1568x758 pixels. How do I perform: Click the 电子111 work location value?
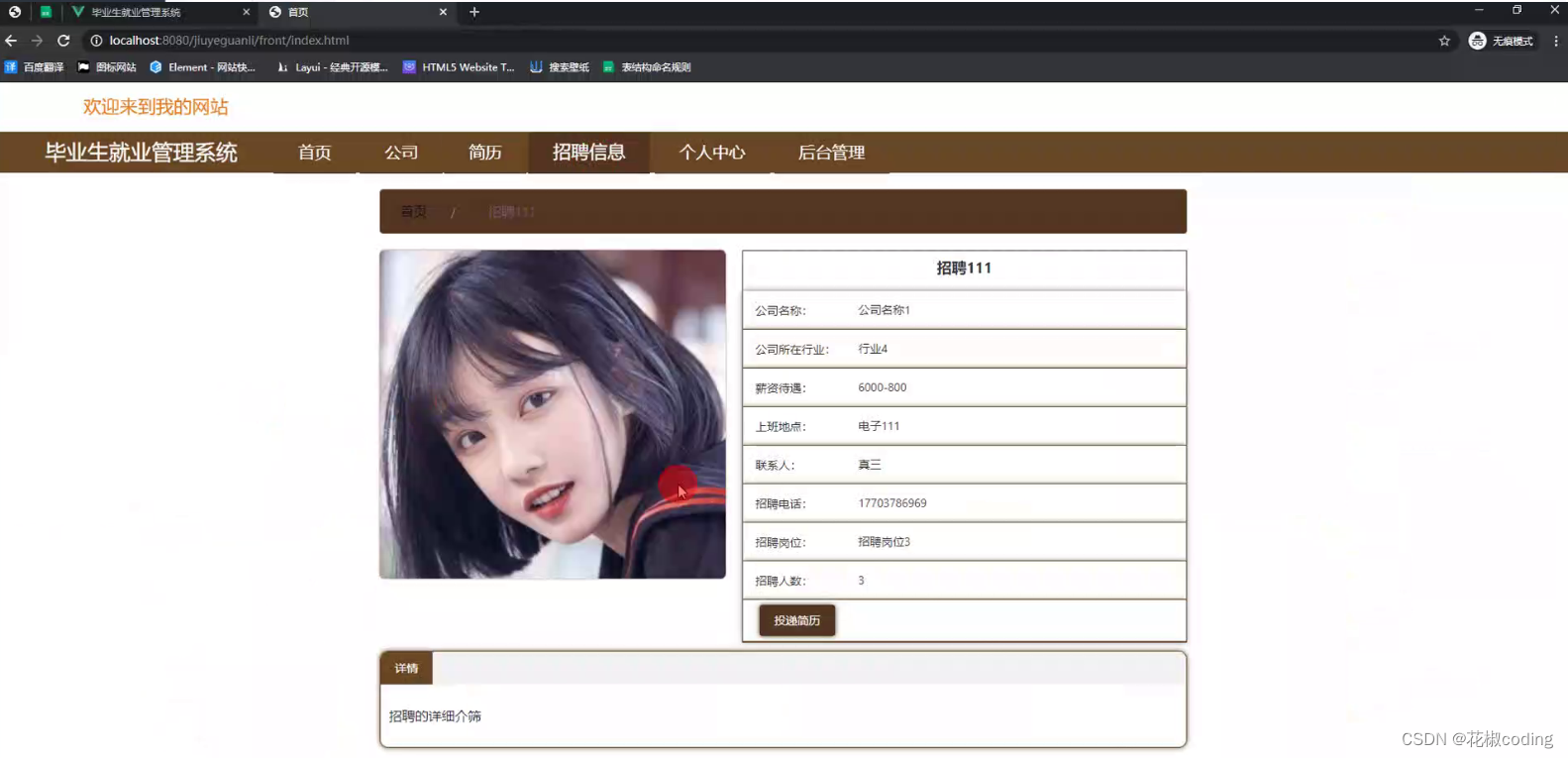coord(879,426)
